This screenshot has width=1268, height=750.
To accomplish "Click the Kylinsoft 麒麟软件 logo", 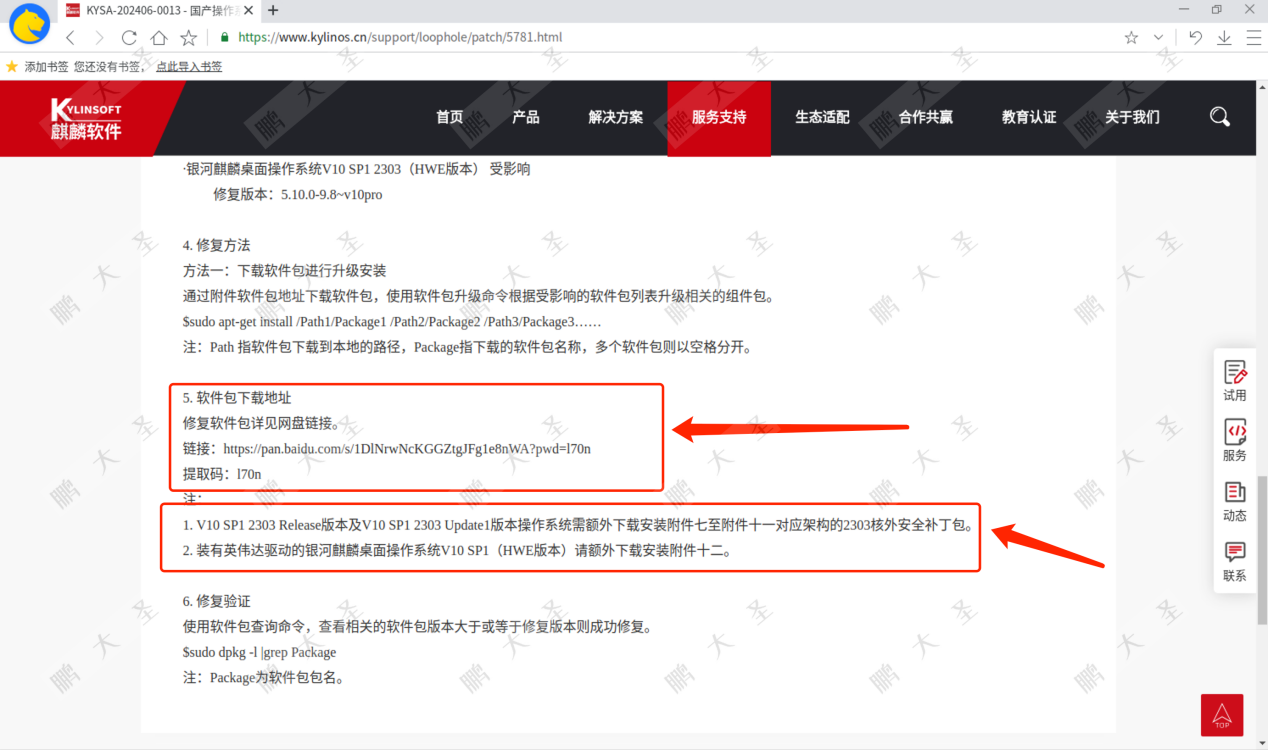I will coord(86,119).
